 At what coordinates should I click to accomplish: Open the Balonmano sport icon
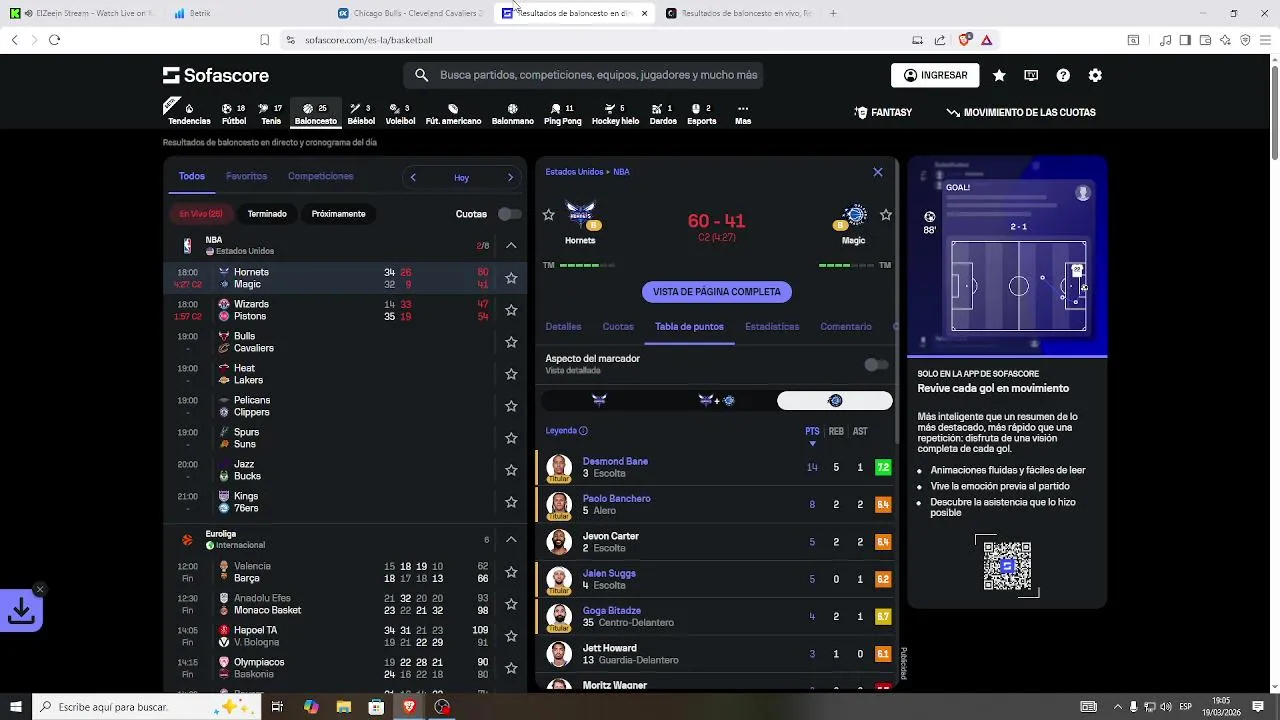512,114
